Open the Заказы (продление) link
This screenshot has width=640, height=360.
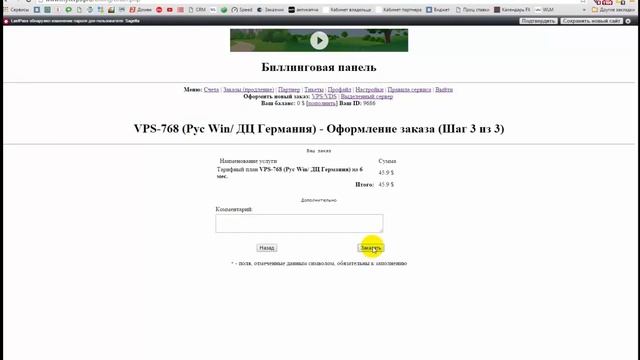pyautogui.click(x=249, y=90)
